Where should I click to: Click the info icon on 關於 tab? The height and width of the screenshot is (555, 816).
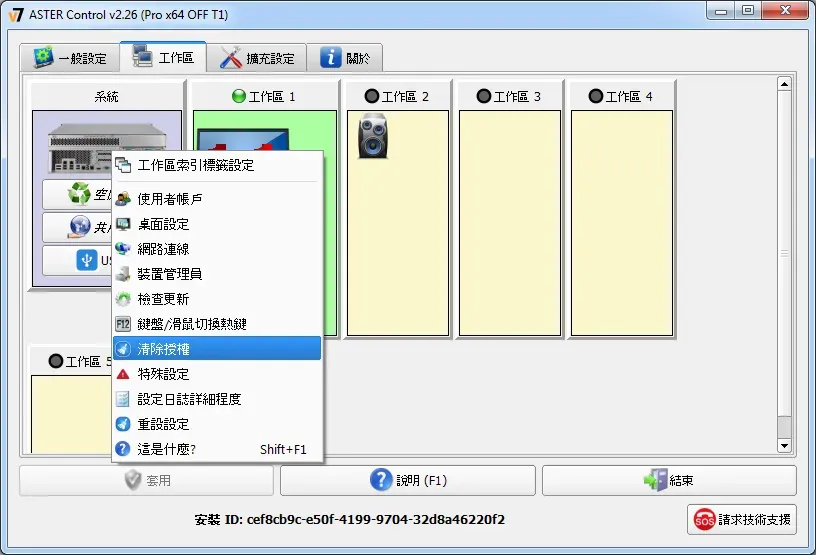coord(330,57)
